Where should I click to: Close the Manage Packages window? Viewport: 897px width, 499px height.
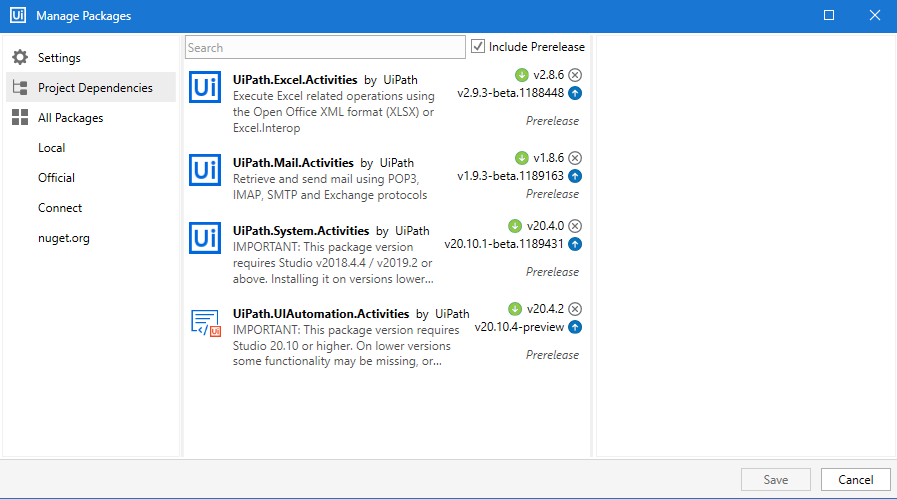point(875,15)
